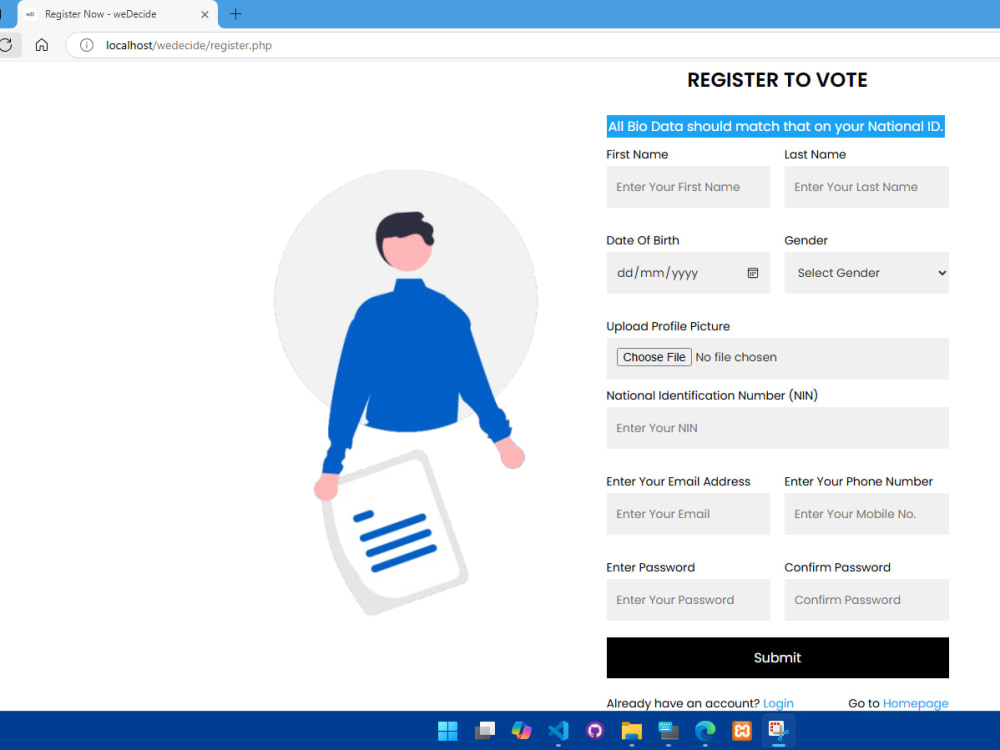Focus the First Name field
The height and width of the screenshot is (750, 1000).
click(688, 187)
